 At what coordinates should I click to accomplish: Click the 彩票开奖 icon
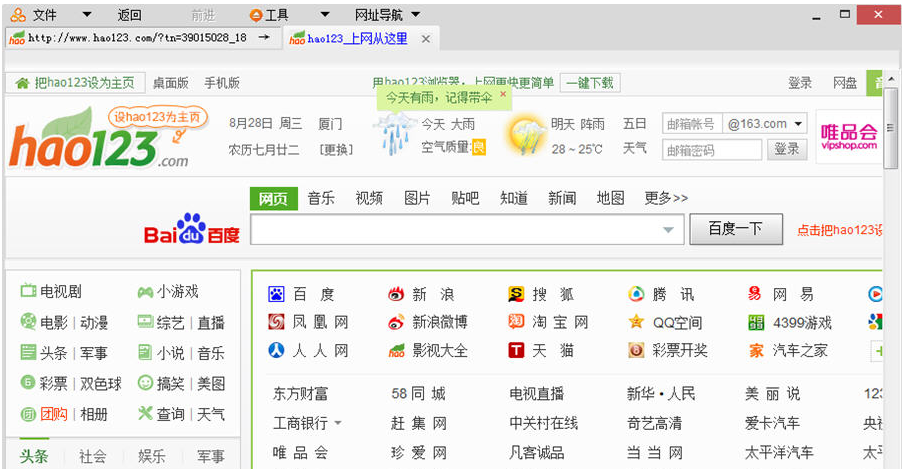click(x=636, y=350)
